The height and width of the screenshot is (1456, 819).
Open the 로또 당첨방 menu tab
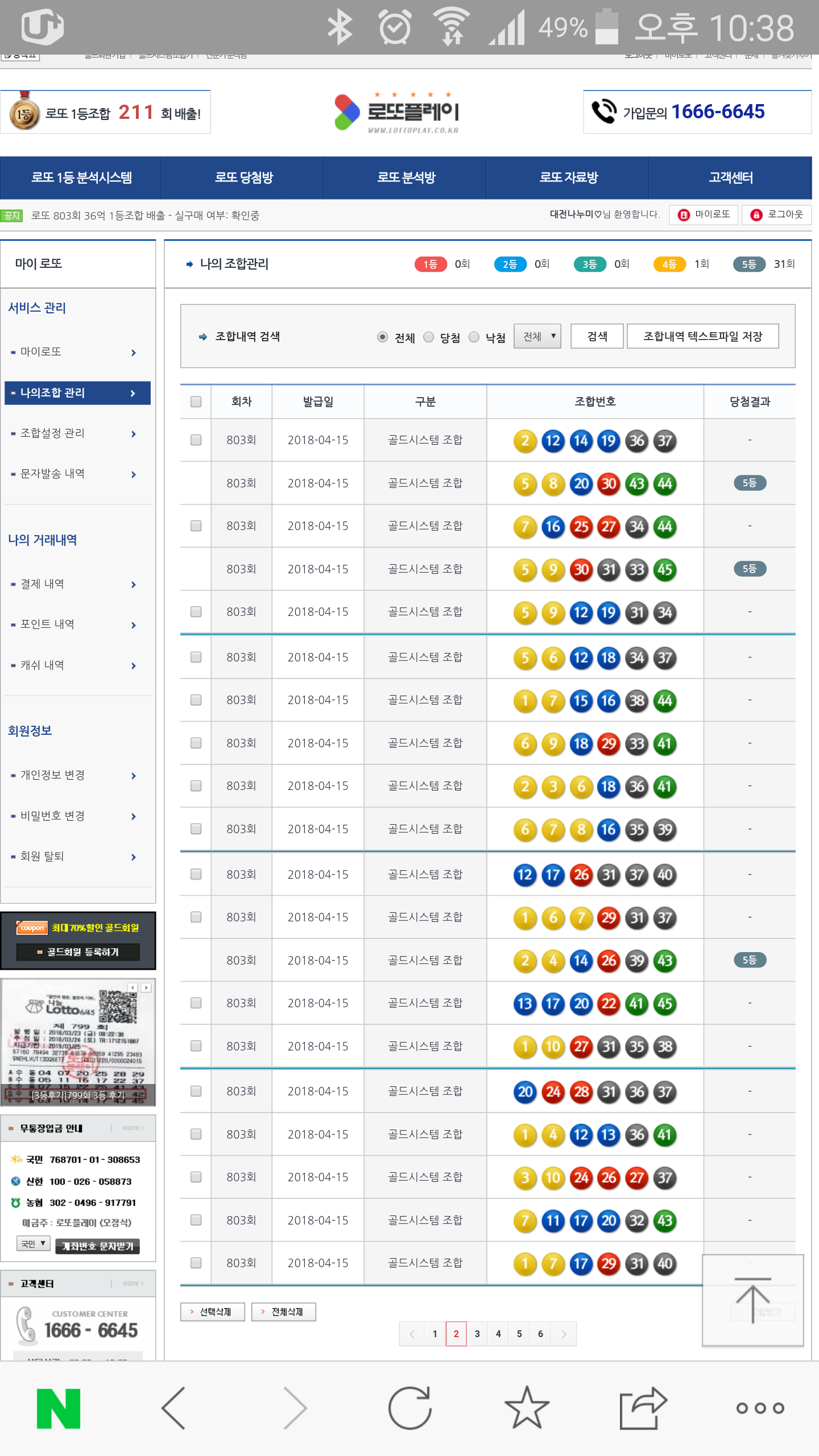[x=243, y=177]
